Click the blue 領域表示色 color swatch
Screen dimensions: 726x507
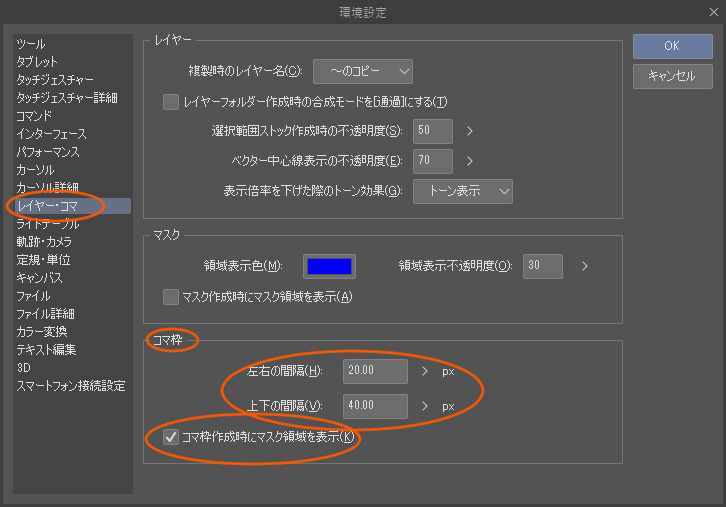[330, 266]
